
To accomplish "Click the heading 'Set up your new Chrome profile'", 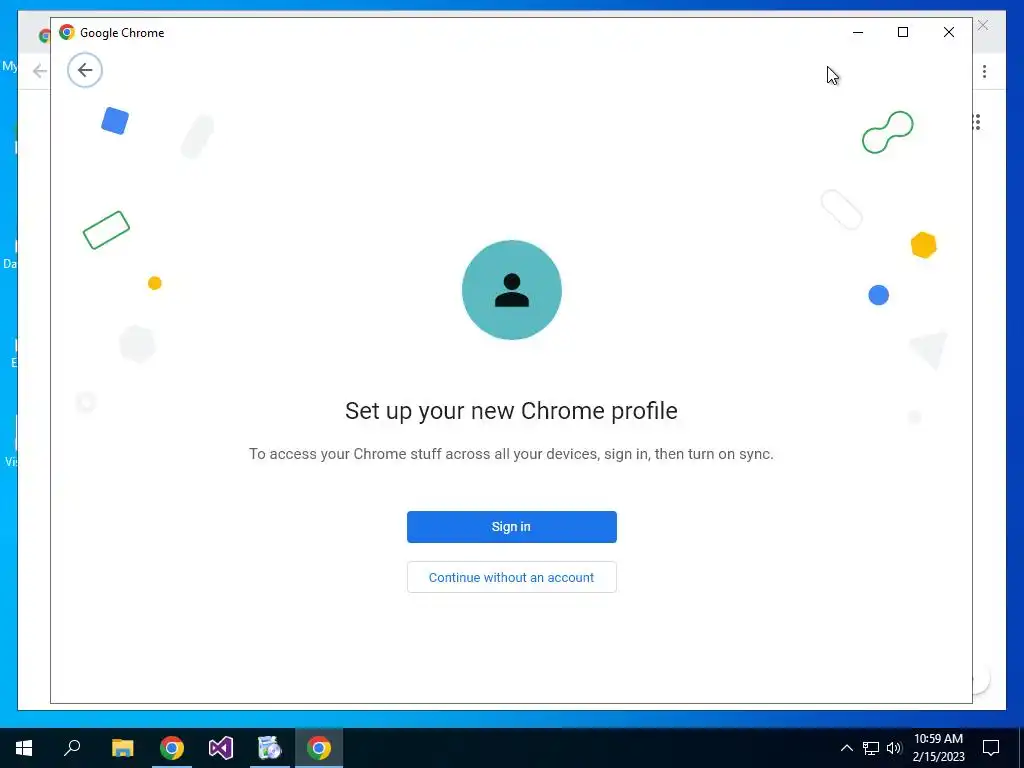I will (511, 411).
